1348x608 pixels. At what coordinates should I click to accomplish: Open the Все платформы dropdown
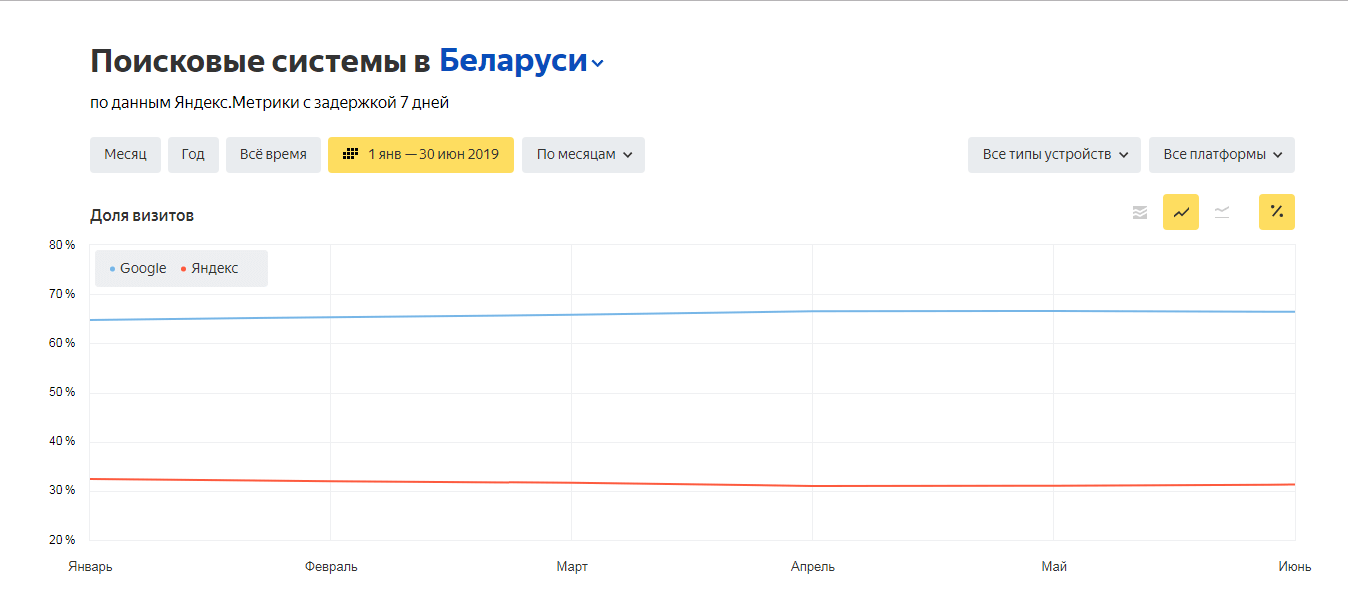coord(1221,154)
